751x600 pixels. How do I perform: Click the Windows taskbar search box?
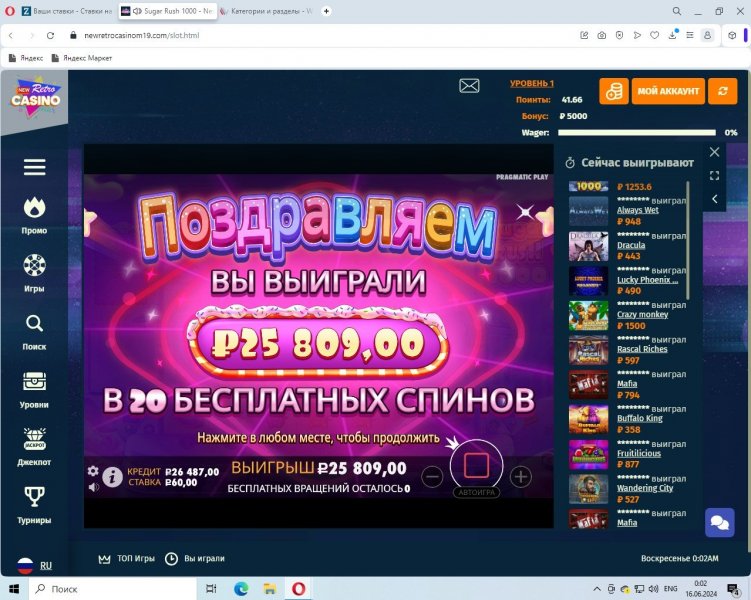(113, 589)
